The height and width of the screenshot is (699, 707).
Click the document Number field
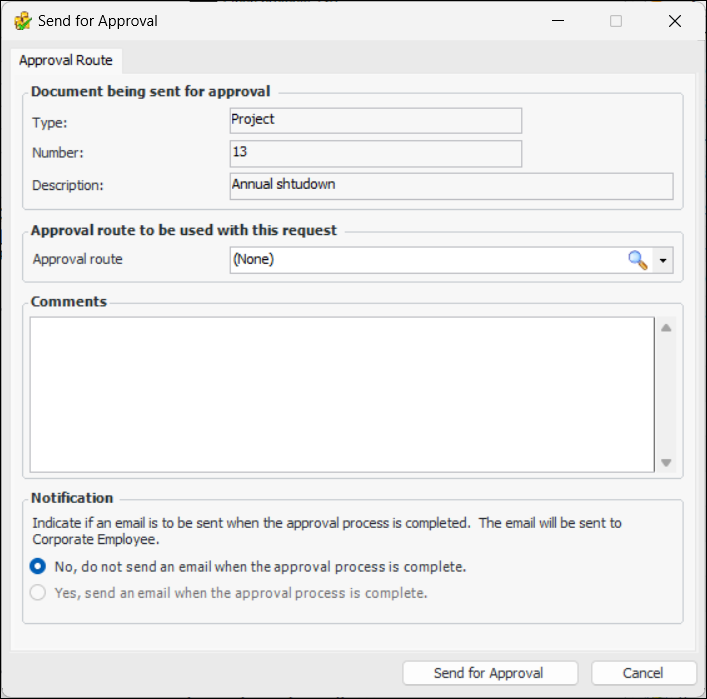click(x=375, y=153)
